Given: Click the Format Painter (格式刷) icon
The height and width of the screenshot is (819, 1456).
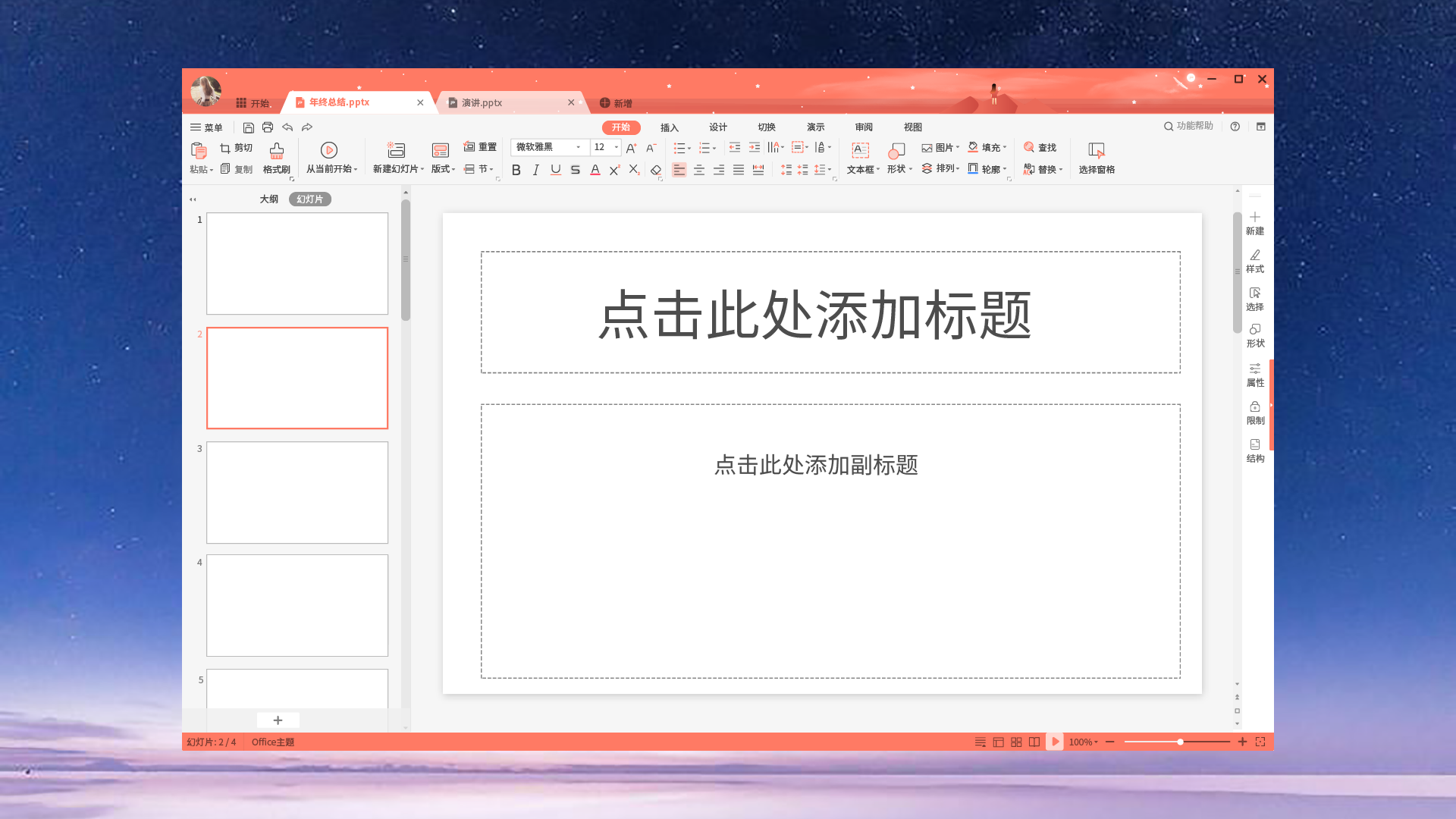Looking at the screenshot, I should pos(276,151).
